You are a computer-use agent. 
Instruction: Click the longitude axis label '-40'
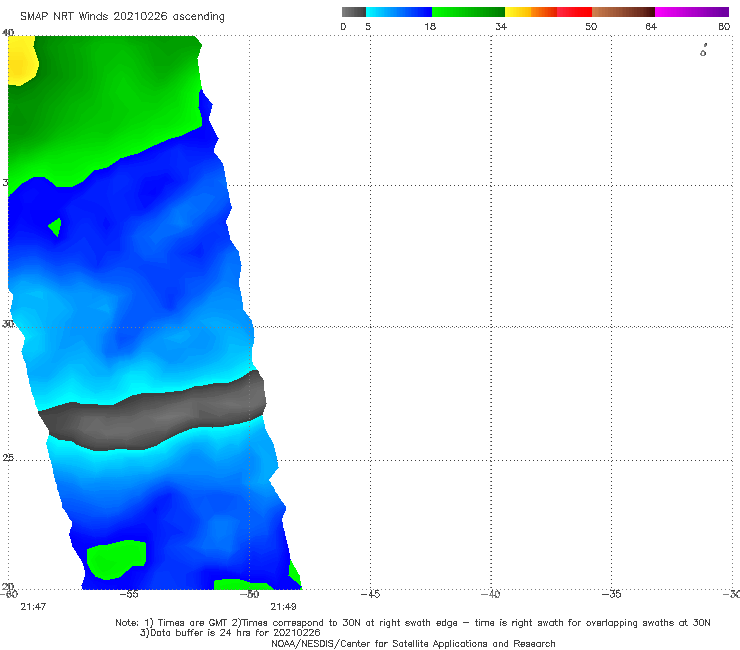coord(491,594)
